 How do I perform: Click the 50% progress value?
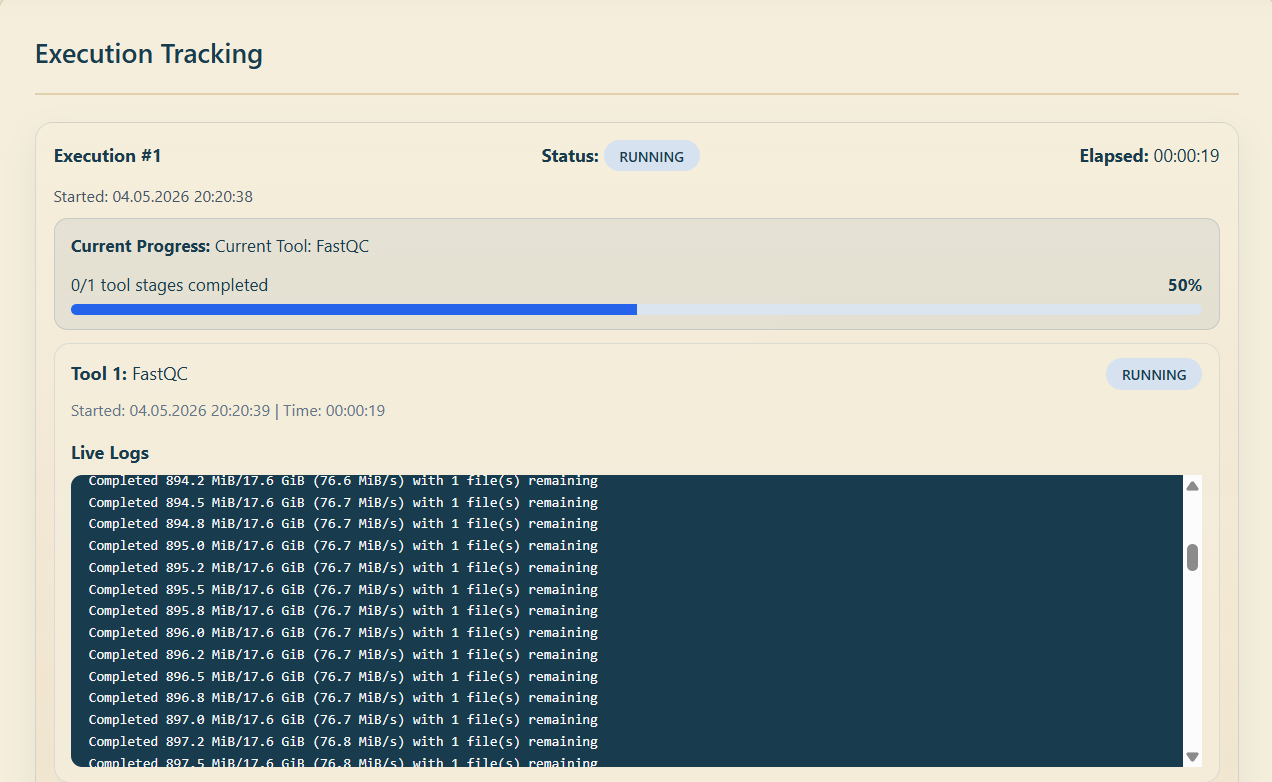[1184, 285]
